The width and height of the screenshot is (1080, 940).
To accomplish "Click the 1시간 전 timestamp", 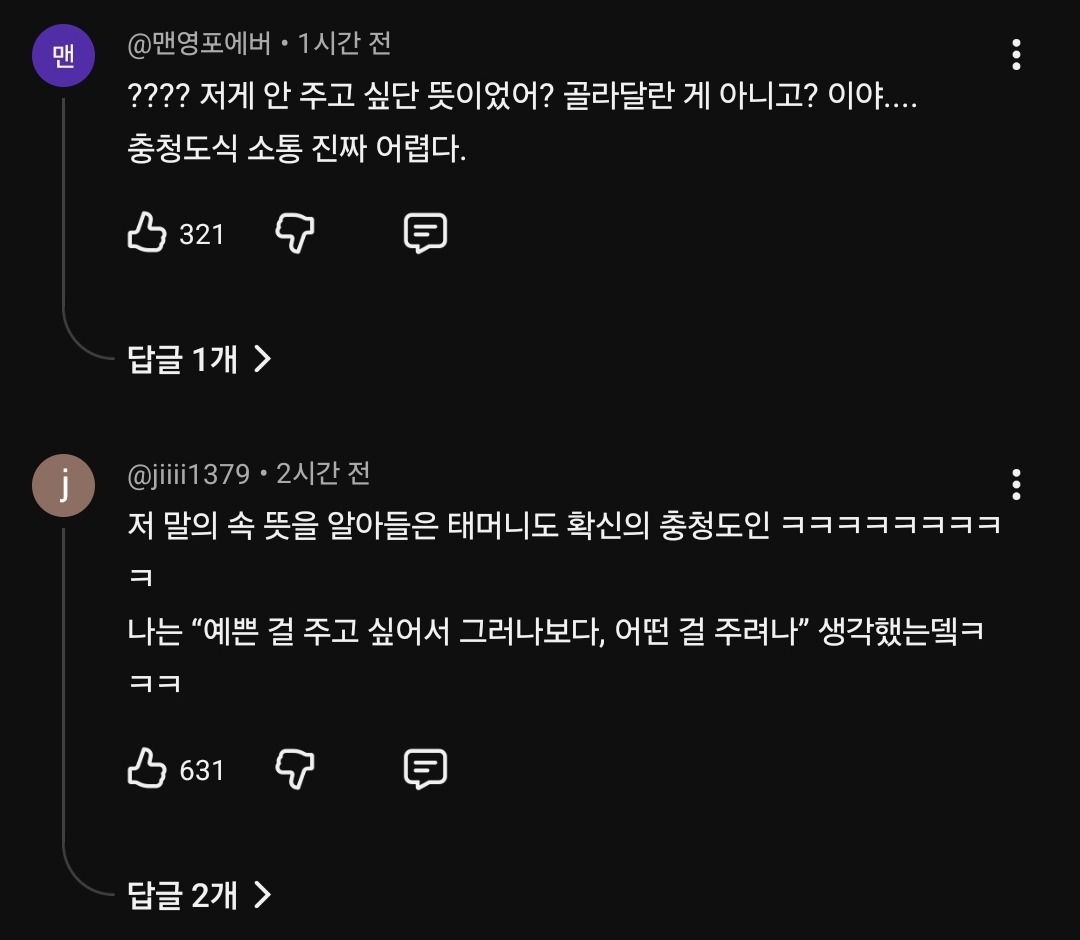I will (344, 44).
